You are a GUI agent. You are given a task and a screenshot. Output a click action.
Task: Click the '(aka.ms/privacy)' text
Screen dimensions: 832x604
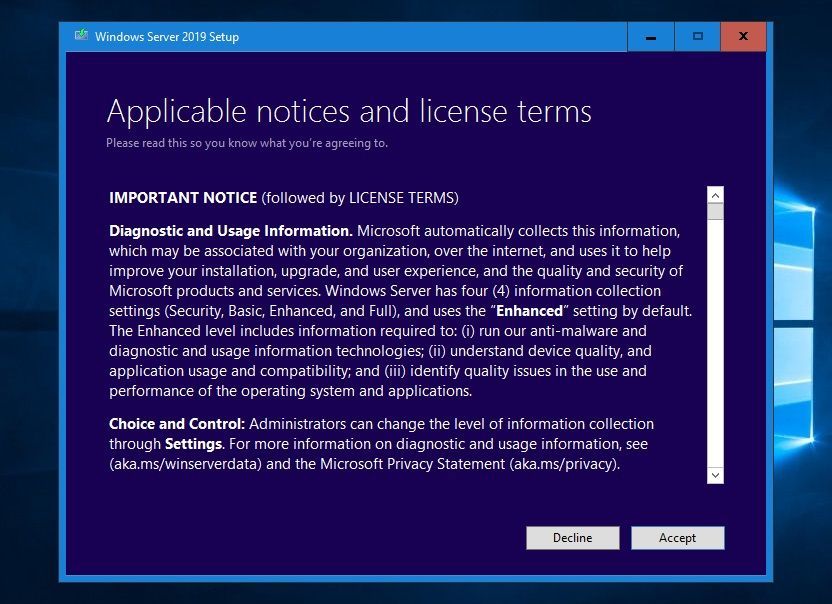coord(564,464)
